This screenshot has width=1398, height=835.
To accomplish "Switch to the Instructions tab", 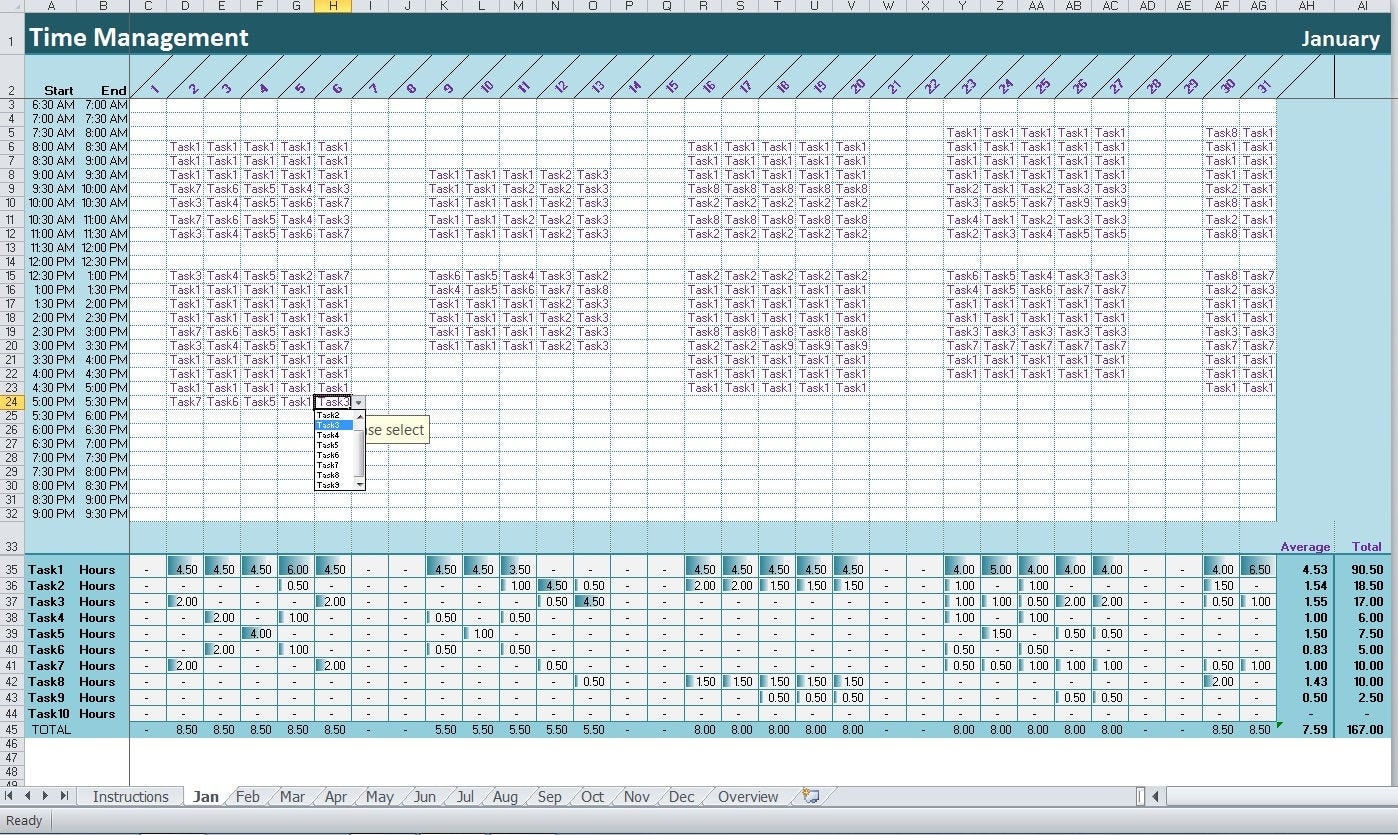I will (x=130, y=796).
